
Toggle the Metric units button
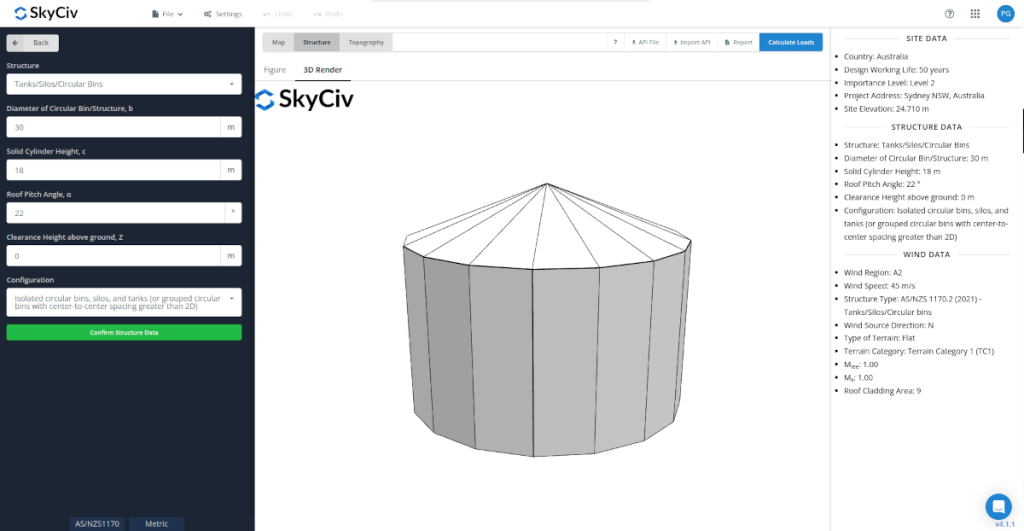click(x=157, y=523)
